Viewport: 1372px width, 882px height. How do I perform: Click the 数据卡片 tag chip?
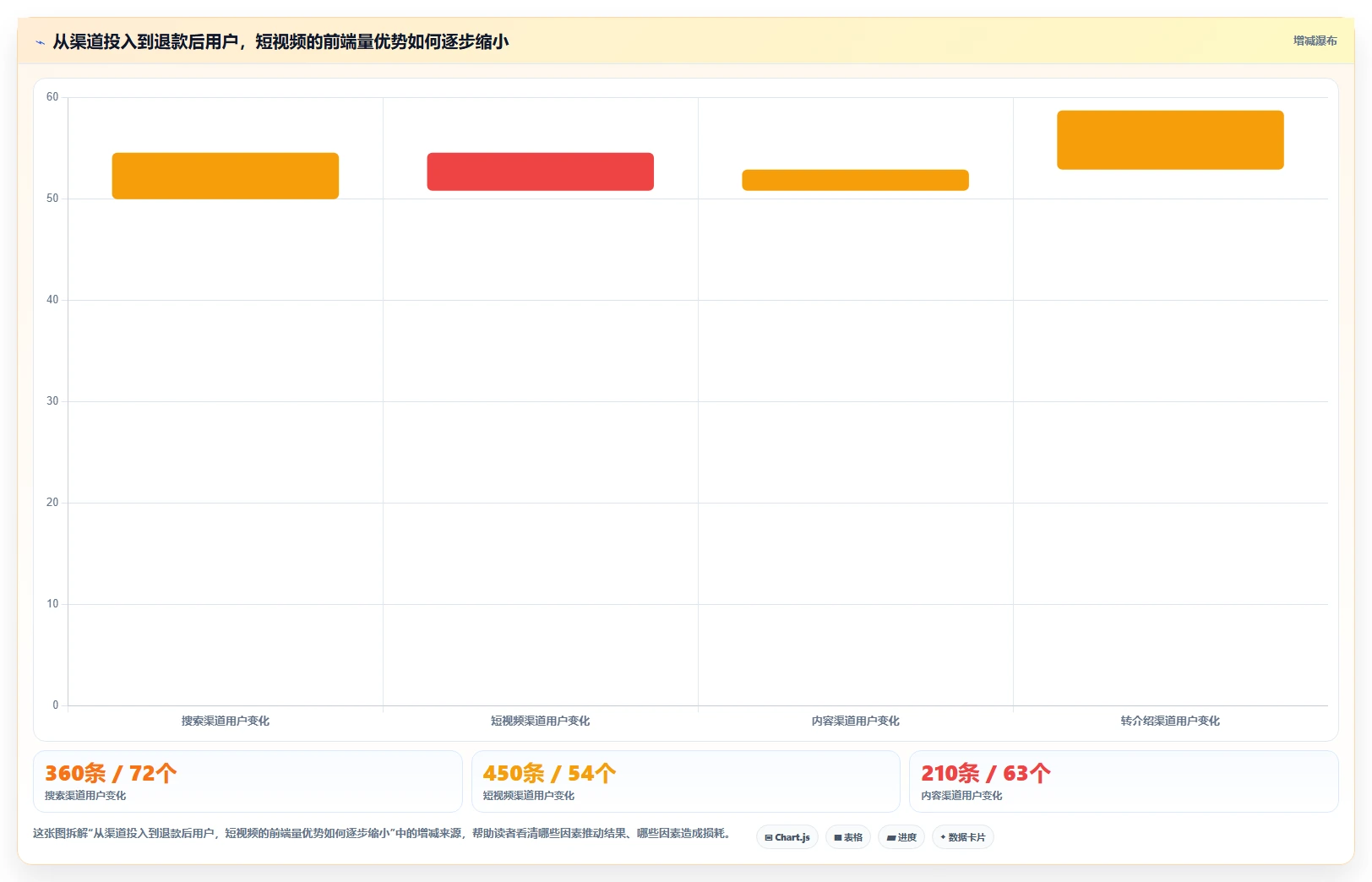[x=963, y=837]
